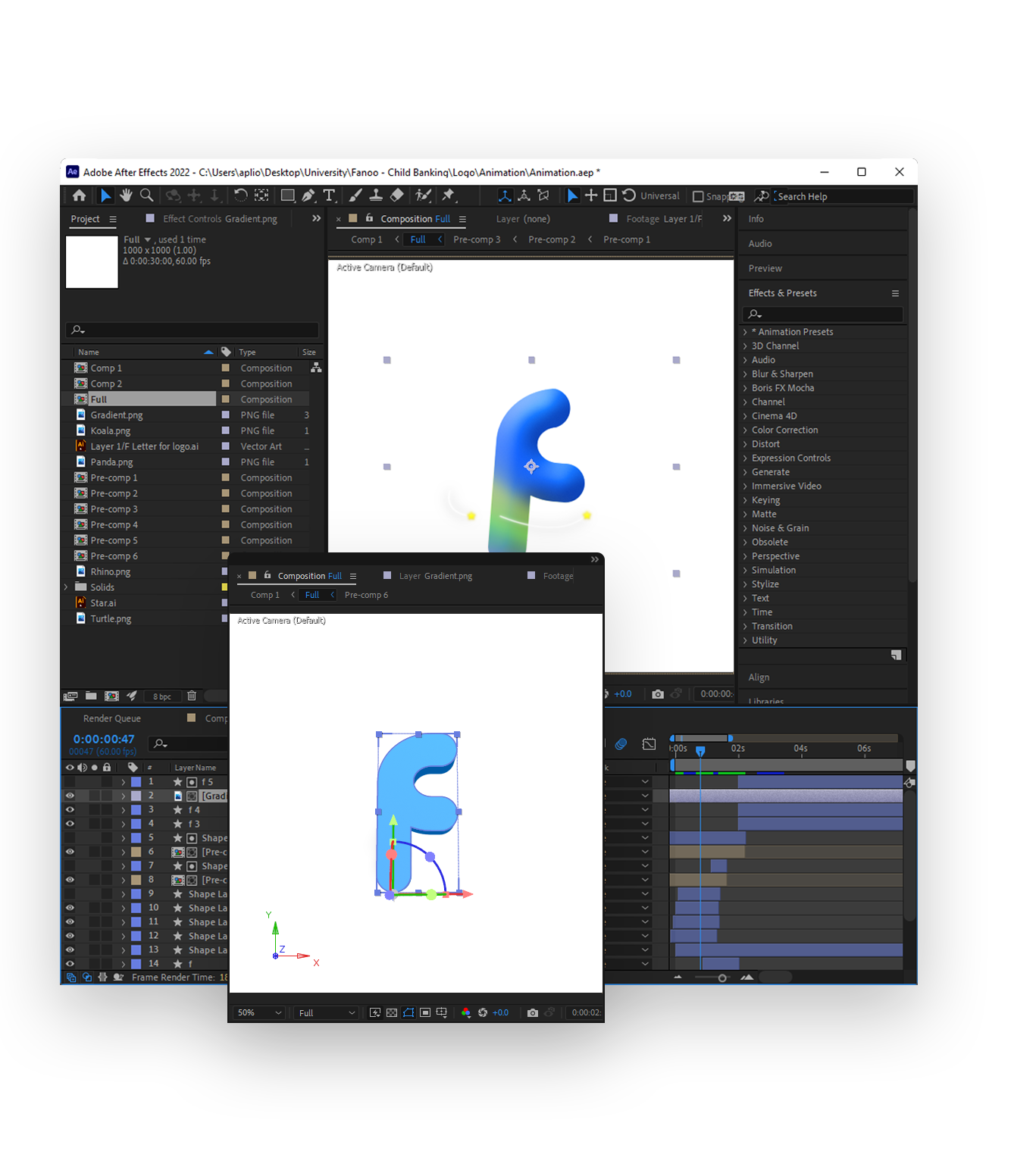Toggle mask and shape path visibility

click(x=408, y=1012)
